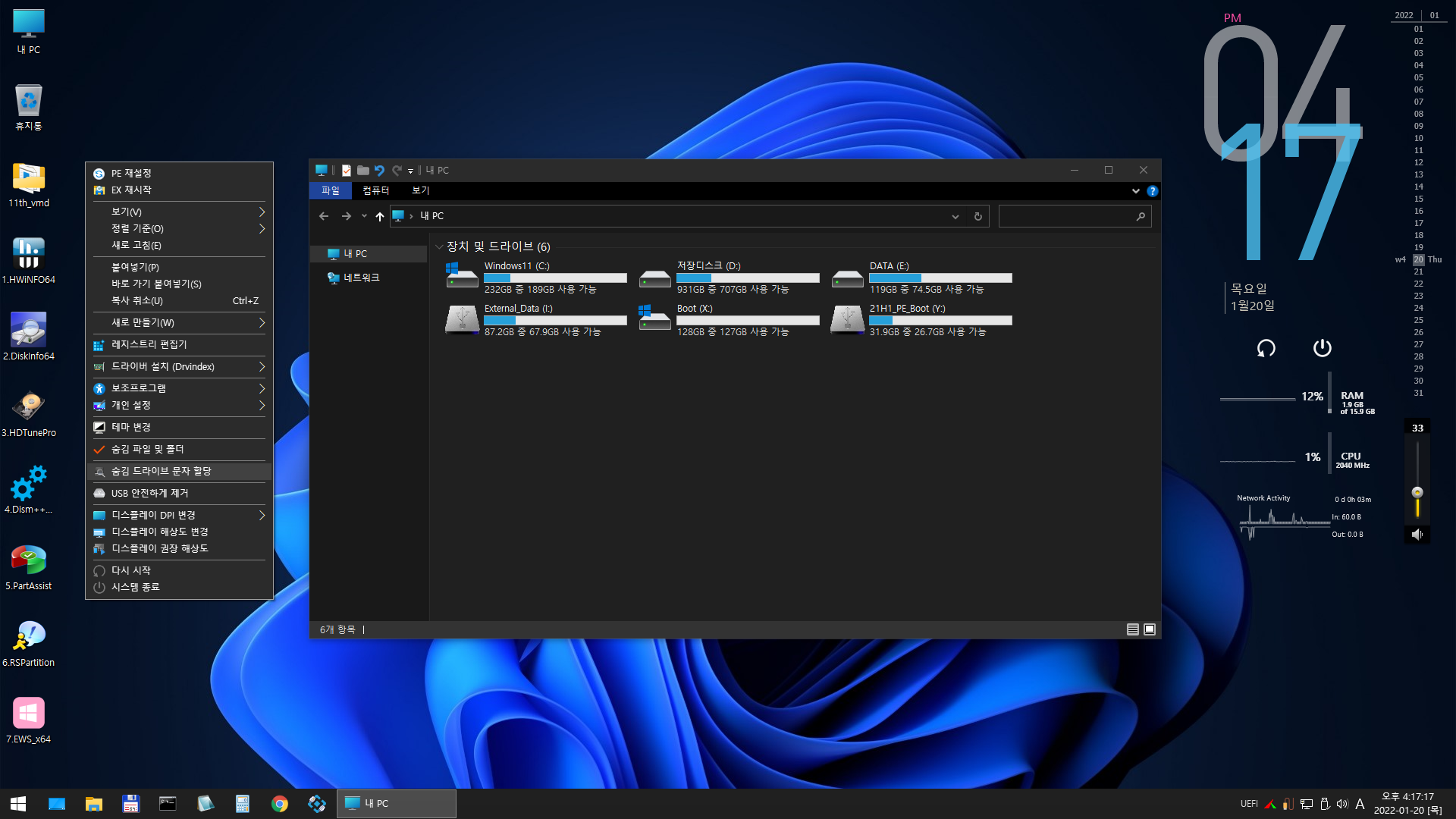Click the explorer help question mark icon
Screen dimensions: 1456x819
coord(1153,191)
